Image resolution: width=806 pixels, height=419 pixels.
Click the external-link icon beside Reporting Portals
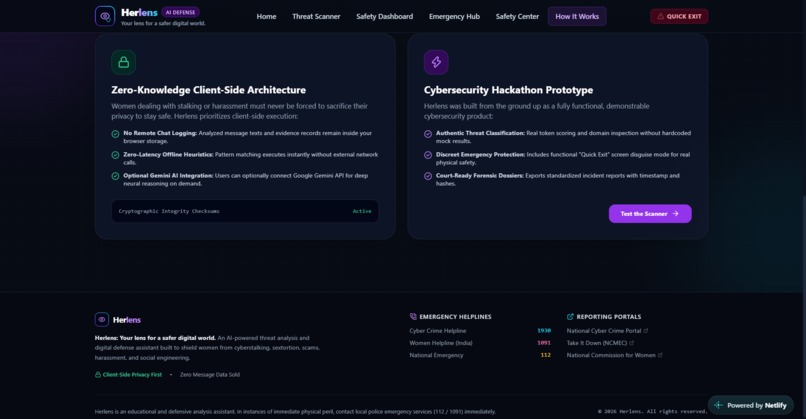pos(570,317)
